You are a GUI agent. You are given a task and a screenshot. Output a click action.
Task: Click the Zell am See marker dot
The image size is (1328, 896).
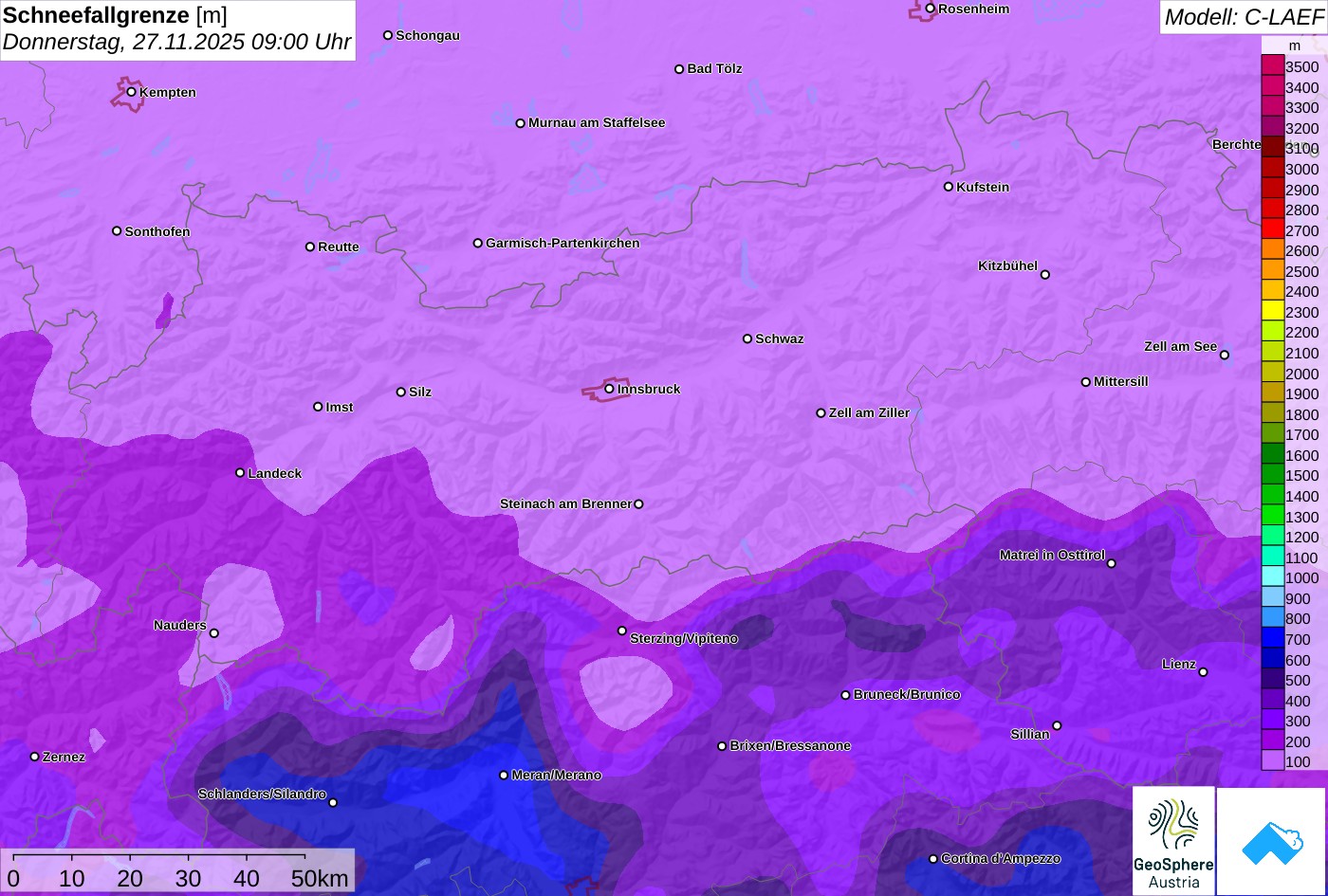[1225, 356]
